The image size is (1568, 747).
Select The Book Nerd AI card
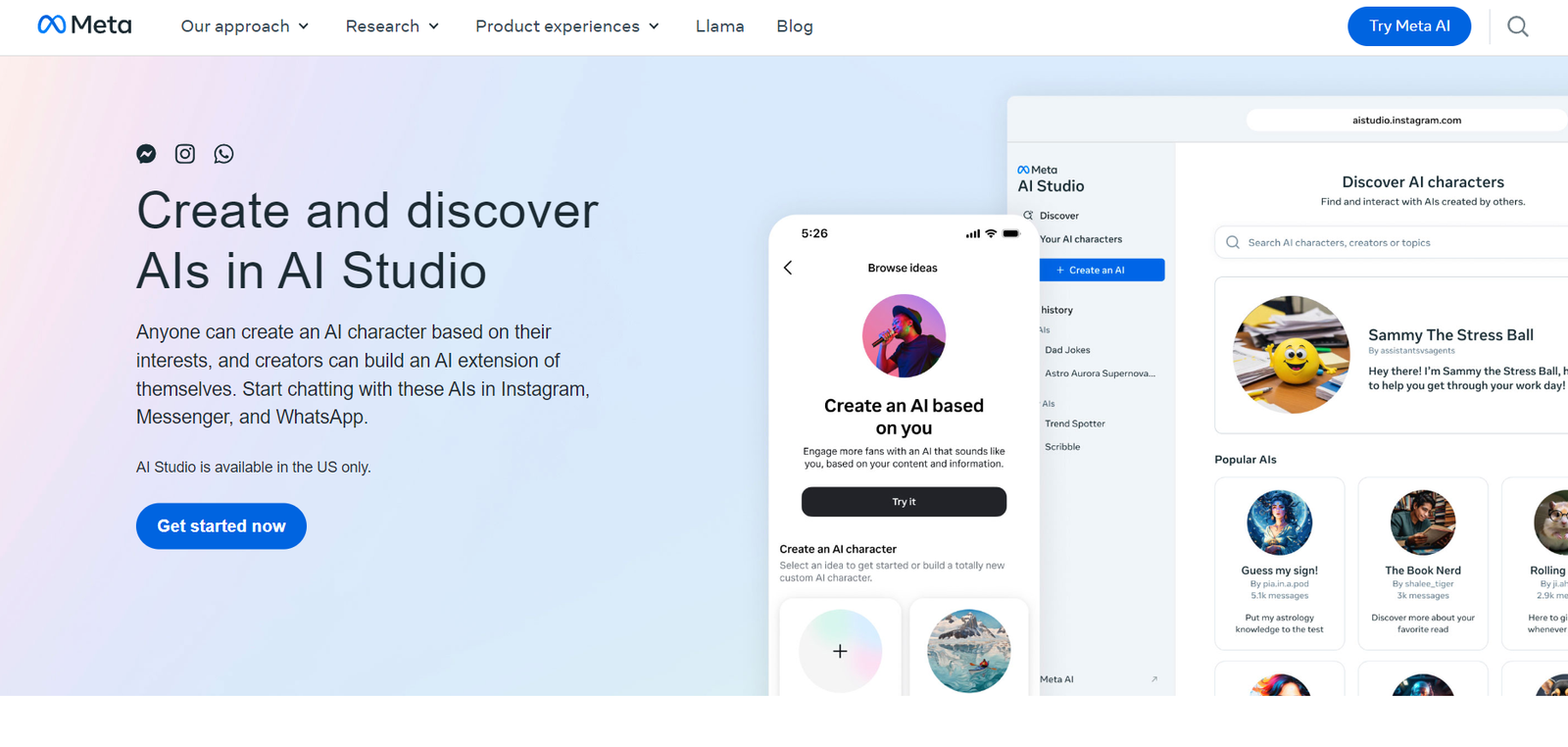[x=1422, y=564]
